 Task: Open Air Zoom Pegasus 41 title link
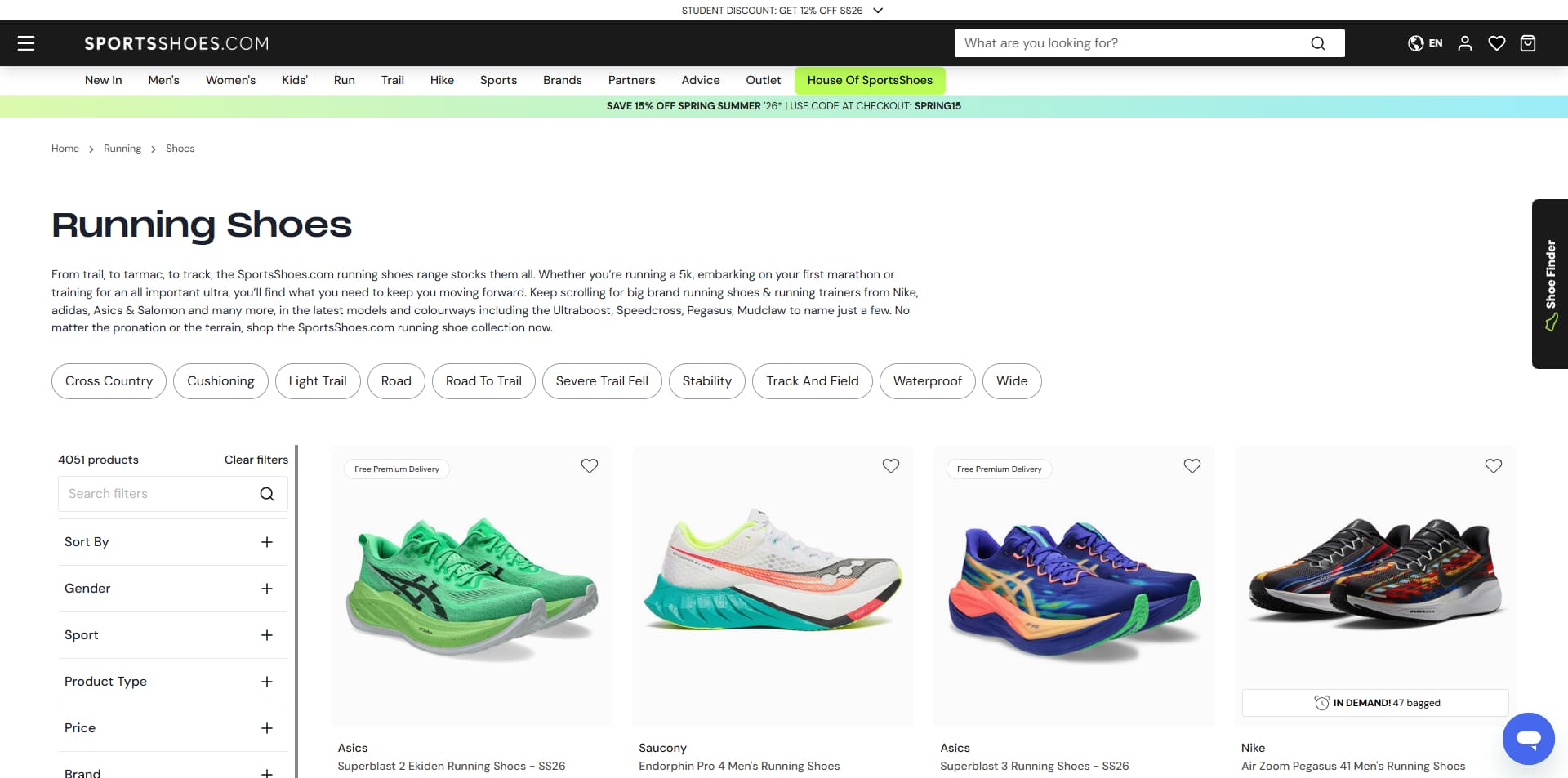point(1353,766)
